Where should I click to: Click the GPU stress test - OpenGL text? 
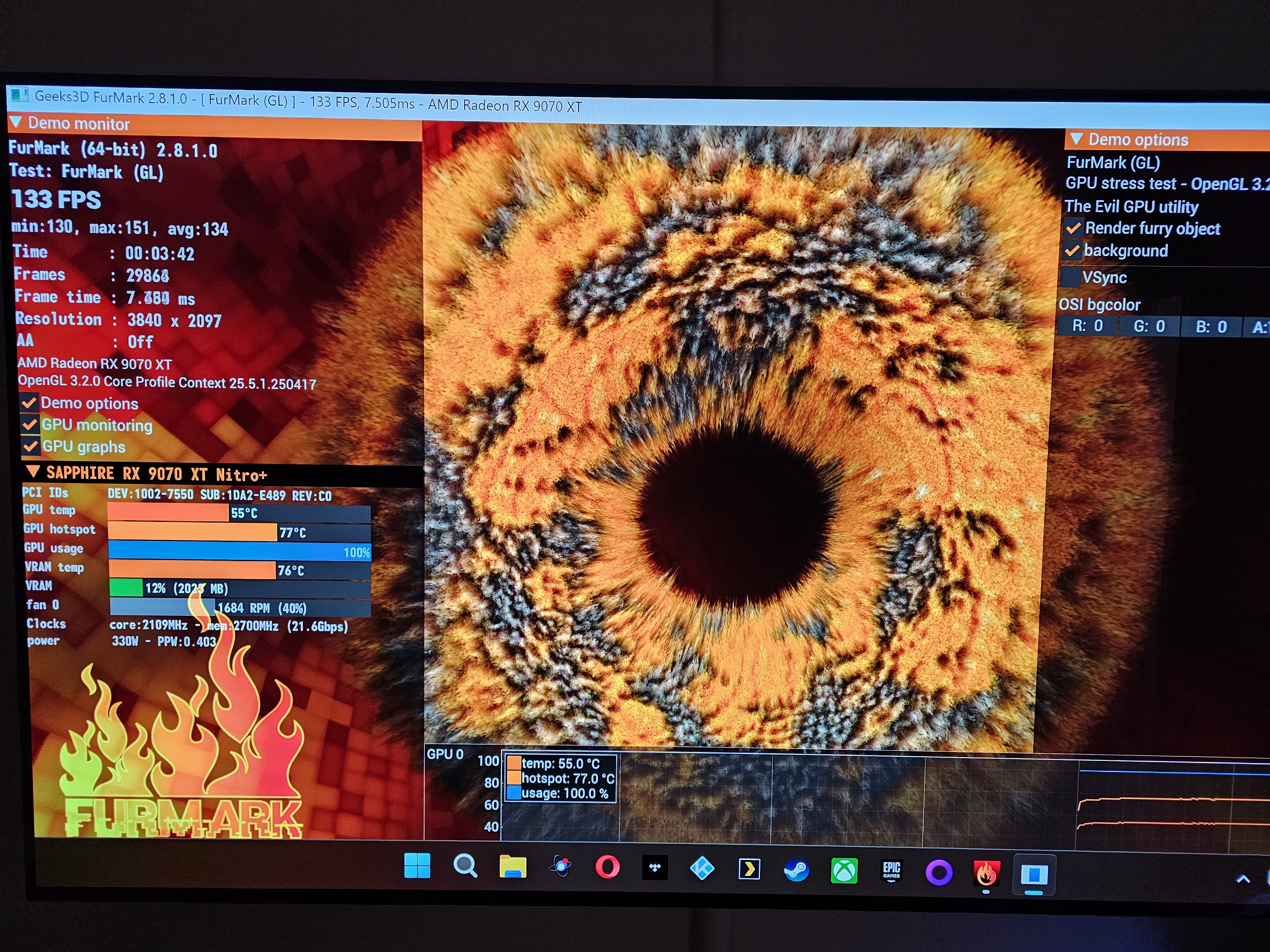click(1167, 184)
